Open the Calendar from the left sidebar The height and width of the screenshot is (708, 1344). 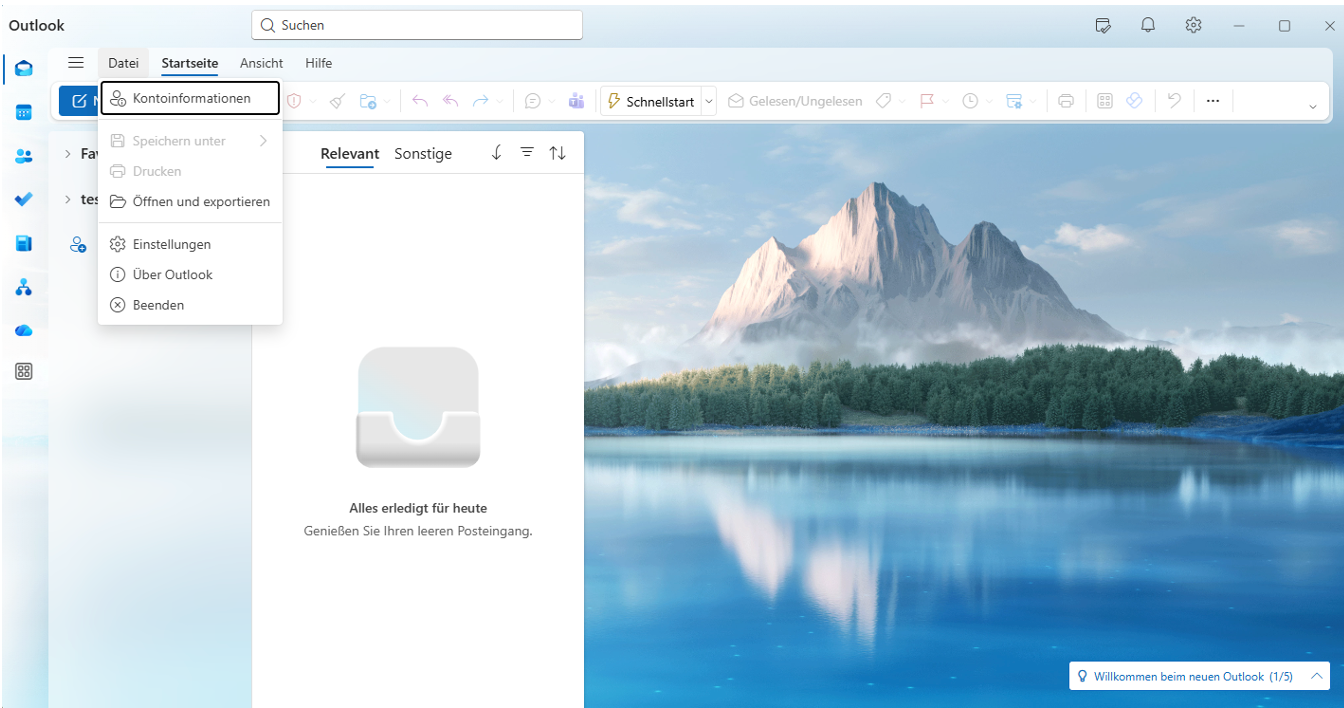coord(24,112)
